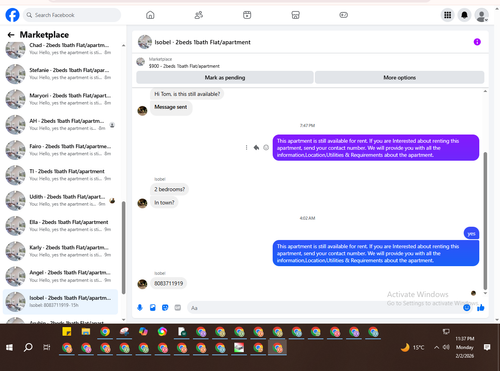This screenshot has width=500, height=371.
Task: React to the purple message with emoji icon
Action: [x=266, y=147]
